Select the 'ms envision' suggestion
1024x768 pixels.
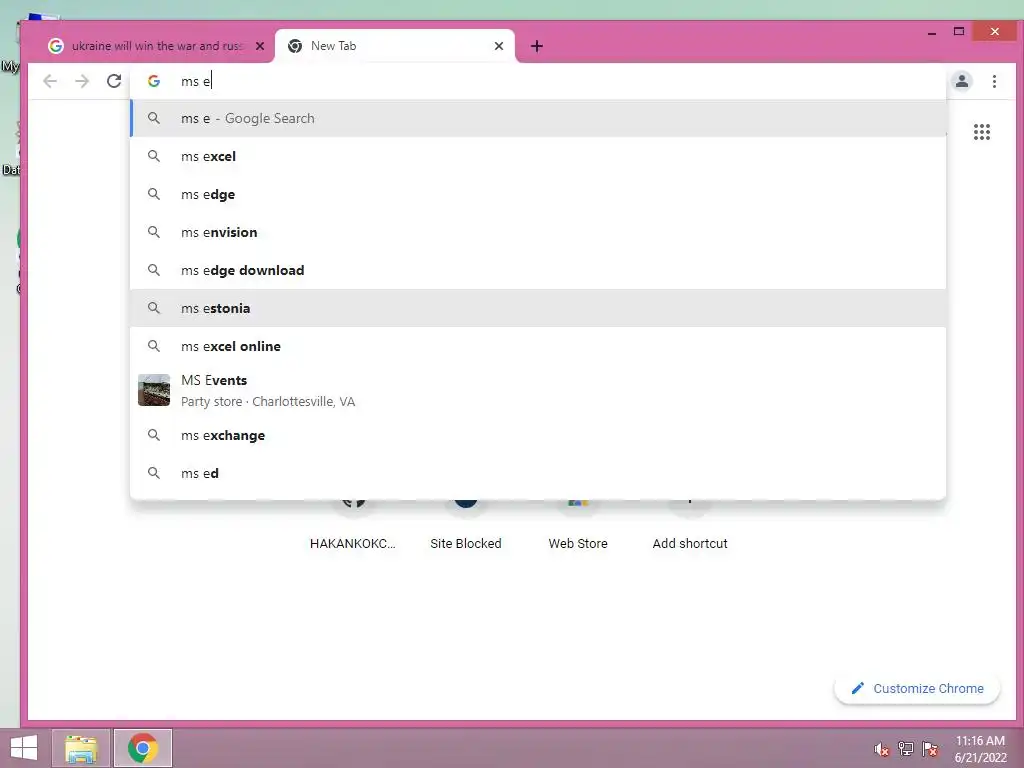click(538, 232)
